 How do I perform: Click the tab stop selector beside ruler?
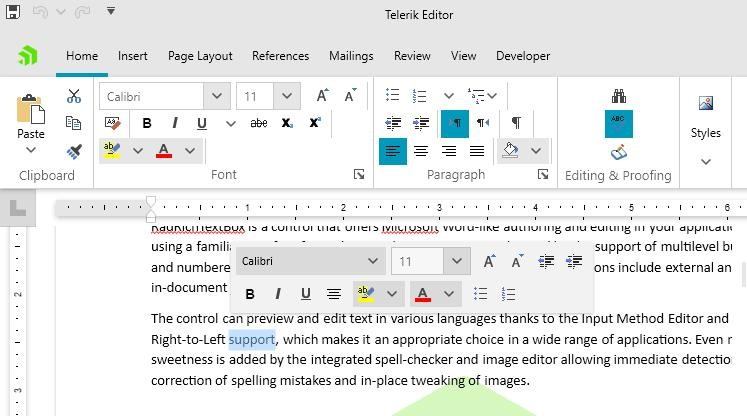click(18, 208)
